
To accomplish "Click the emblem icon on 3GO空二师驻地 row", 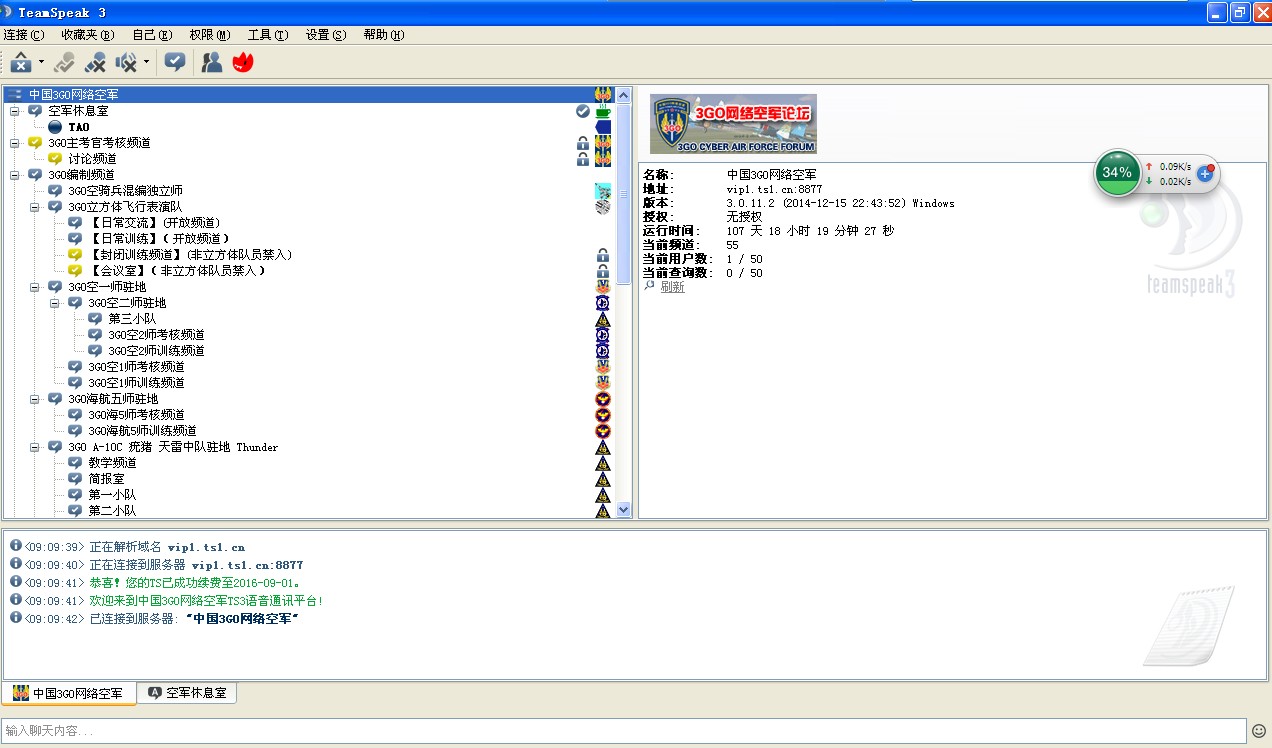I will tap(603, 303).
